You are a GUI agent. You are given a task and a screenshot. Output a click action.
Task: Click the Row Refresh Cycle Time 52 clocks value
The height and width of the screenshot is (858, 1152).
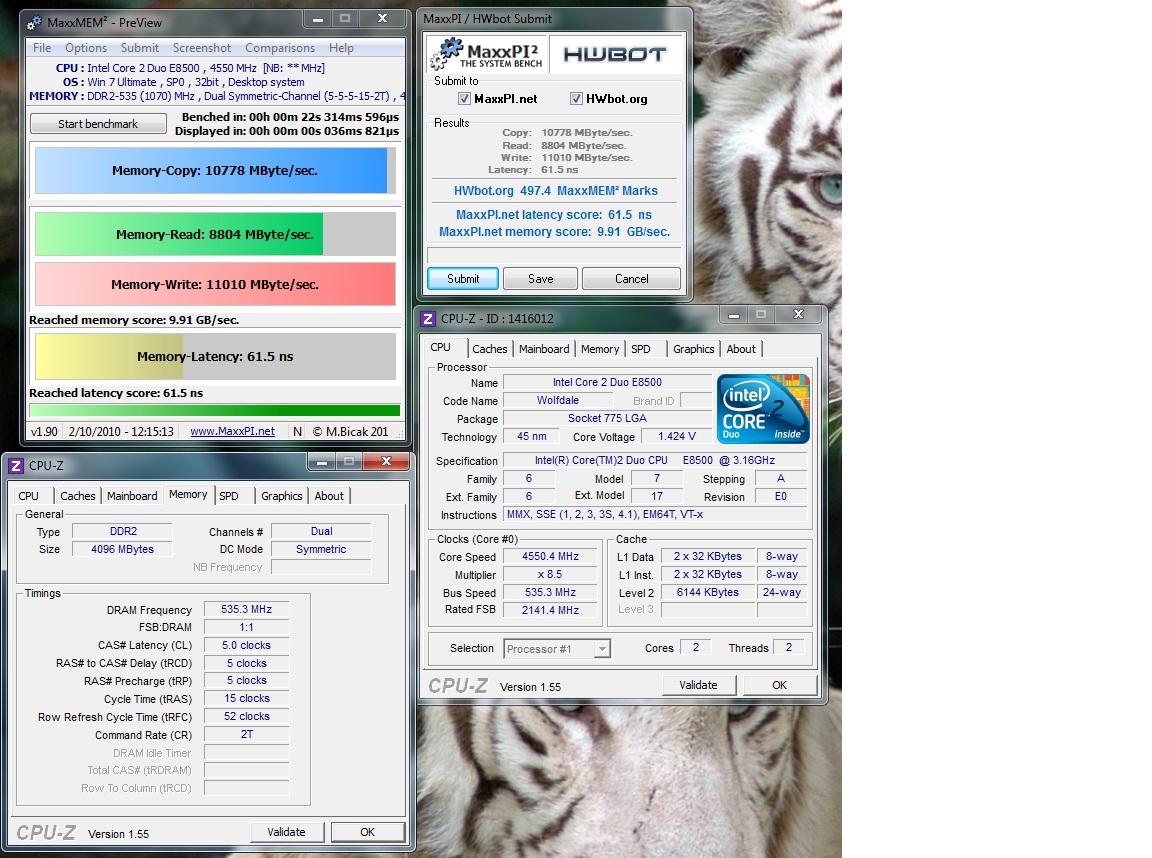click(246, 716)
